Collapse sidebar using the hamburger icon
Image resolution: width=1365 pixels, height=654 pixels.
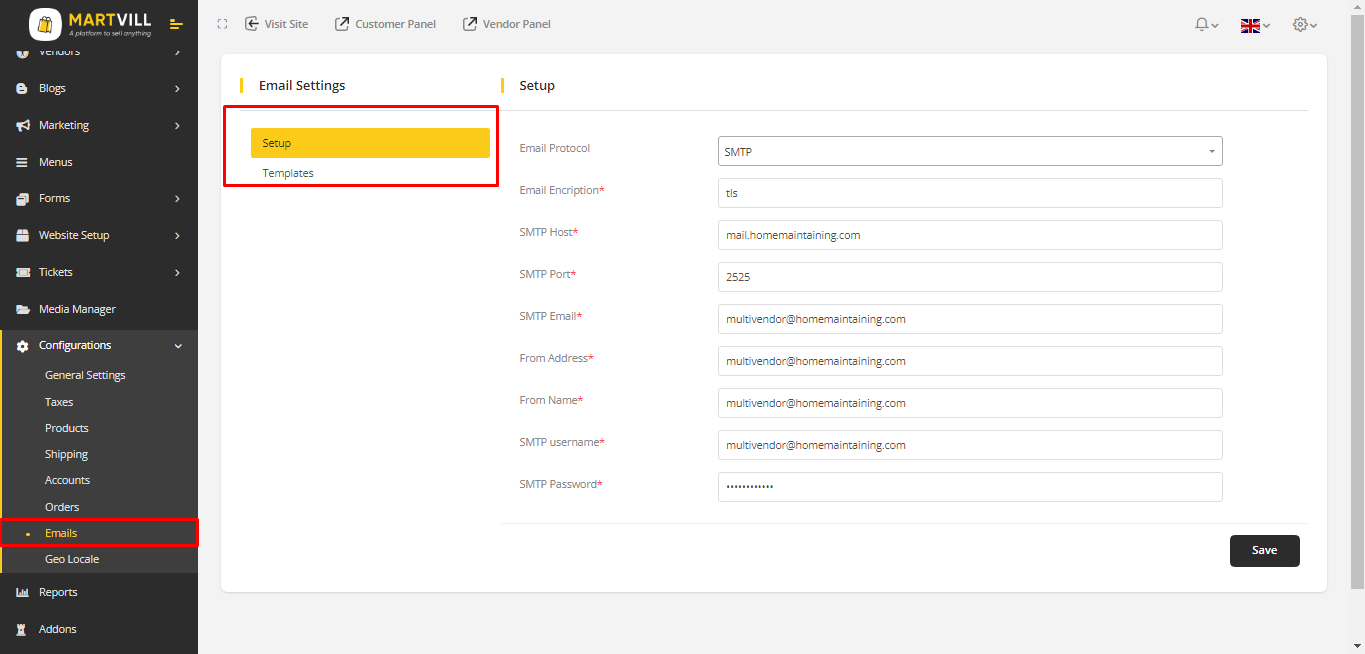176,24
